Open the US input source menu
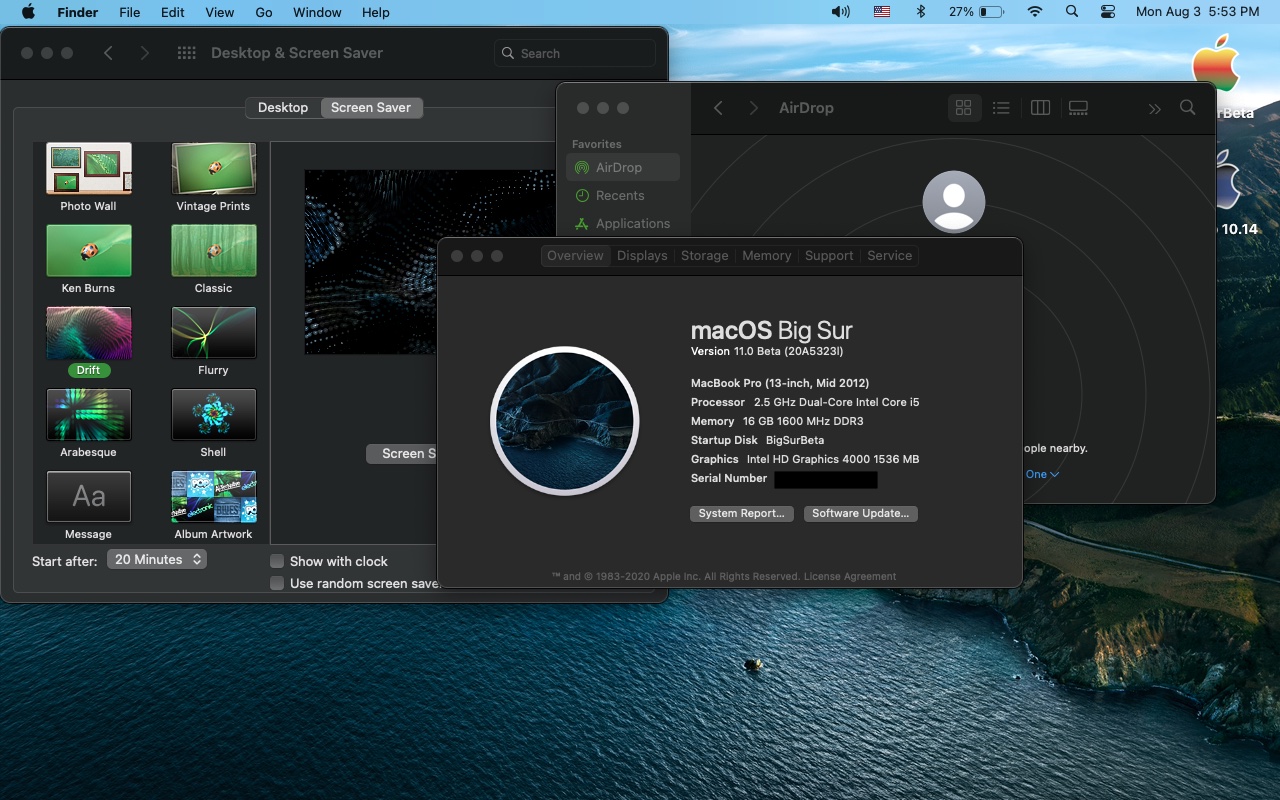Screen dimensions: 1280x800 pyautogui.click(x=881, y=12)
